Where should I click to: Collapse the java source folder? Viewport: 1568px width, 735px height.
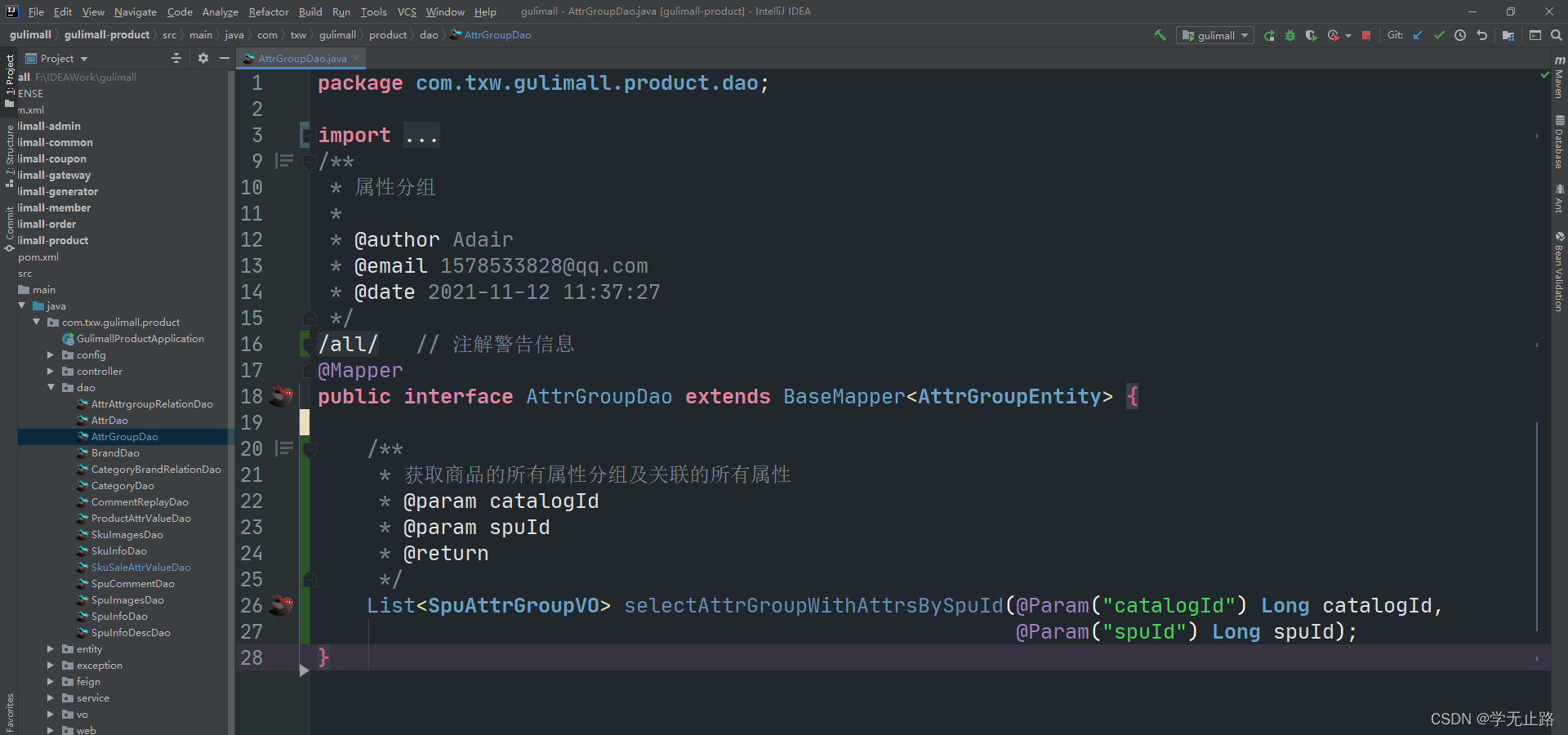pos(21,305)
